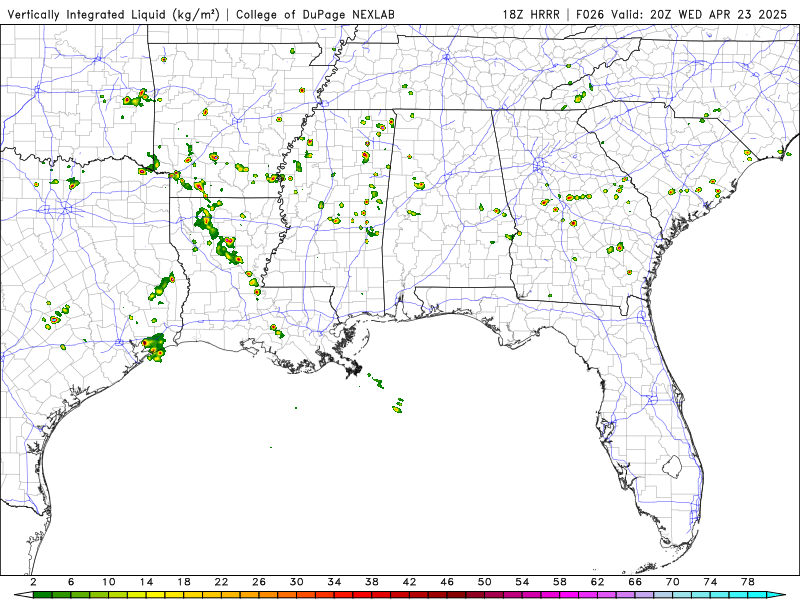Viewport: 800px width, 600px height.
Task: Click the colorbar label "50"
Action: (485, 582)
